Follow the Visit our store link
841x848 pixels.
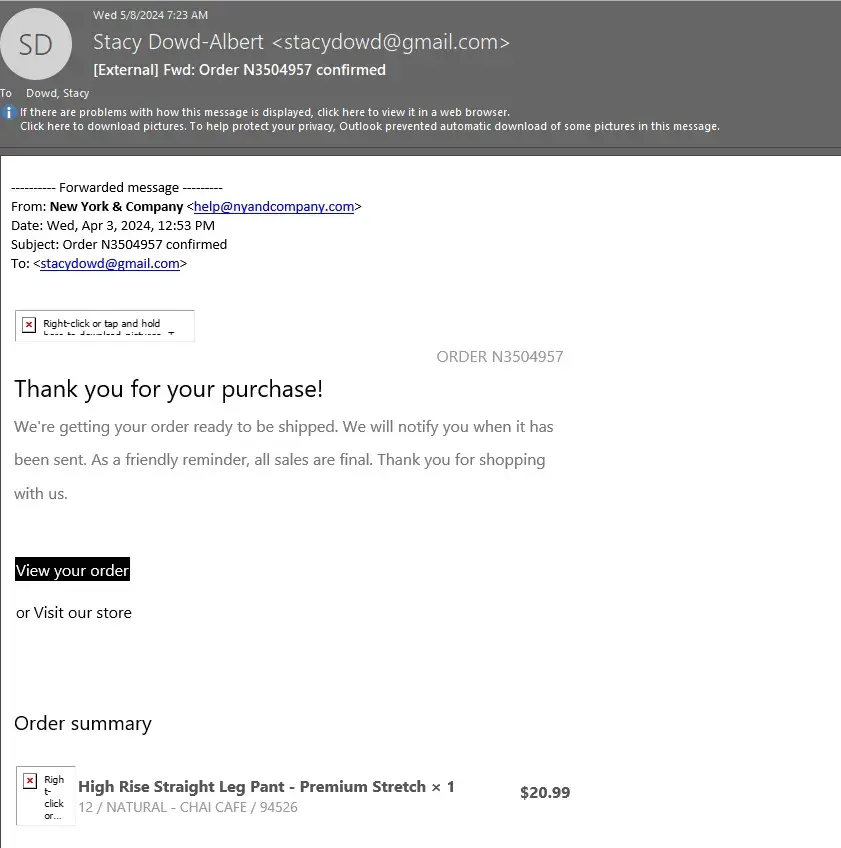(x=83, y=613)
